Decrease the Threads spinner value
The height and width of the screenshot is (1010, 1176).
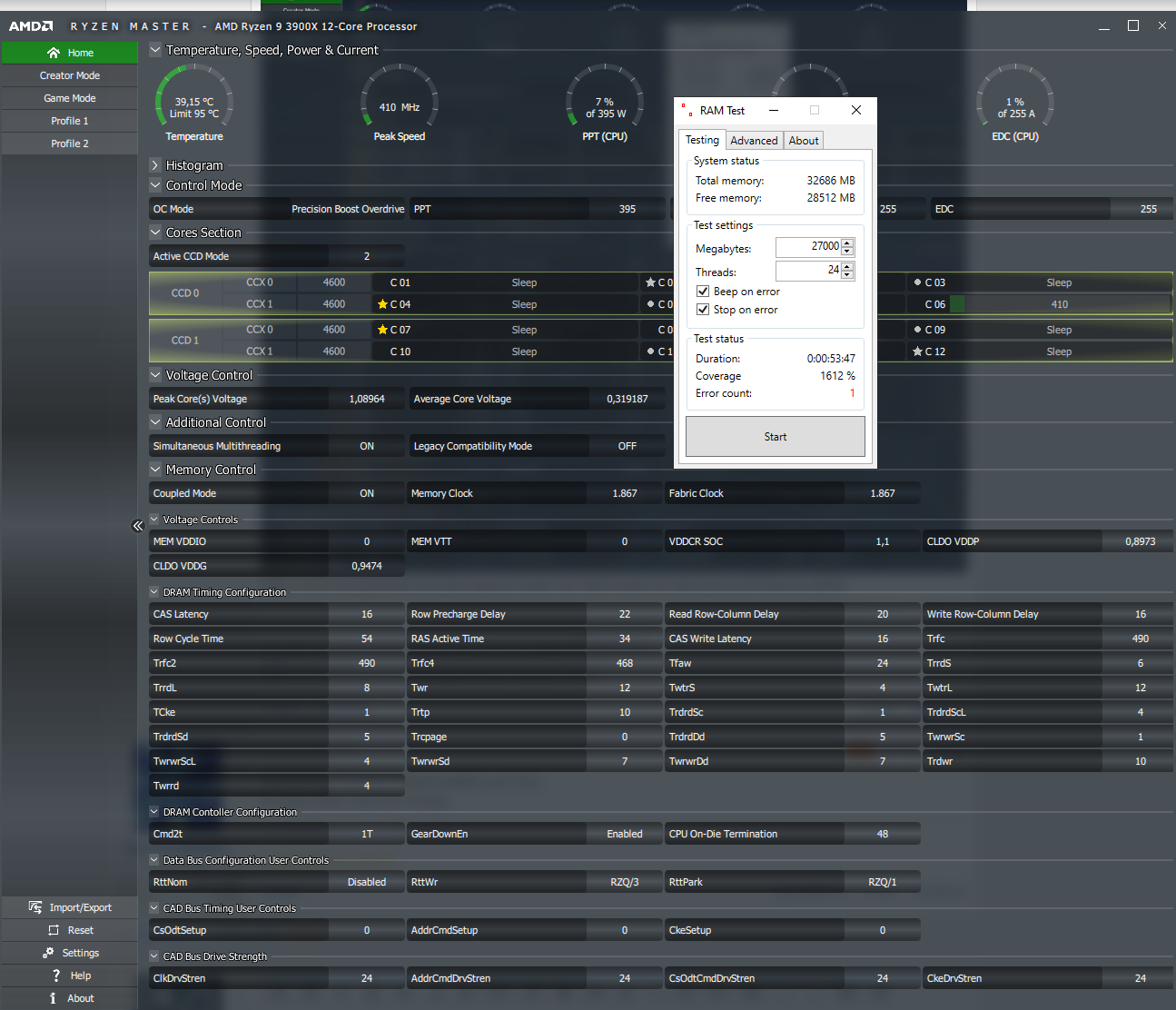(x=847, y=275)
